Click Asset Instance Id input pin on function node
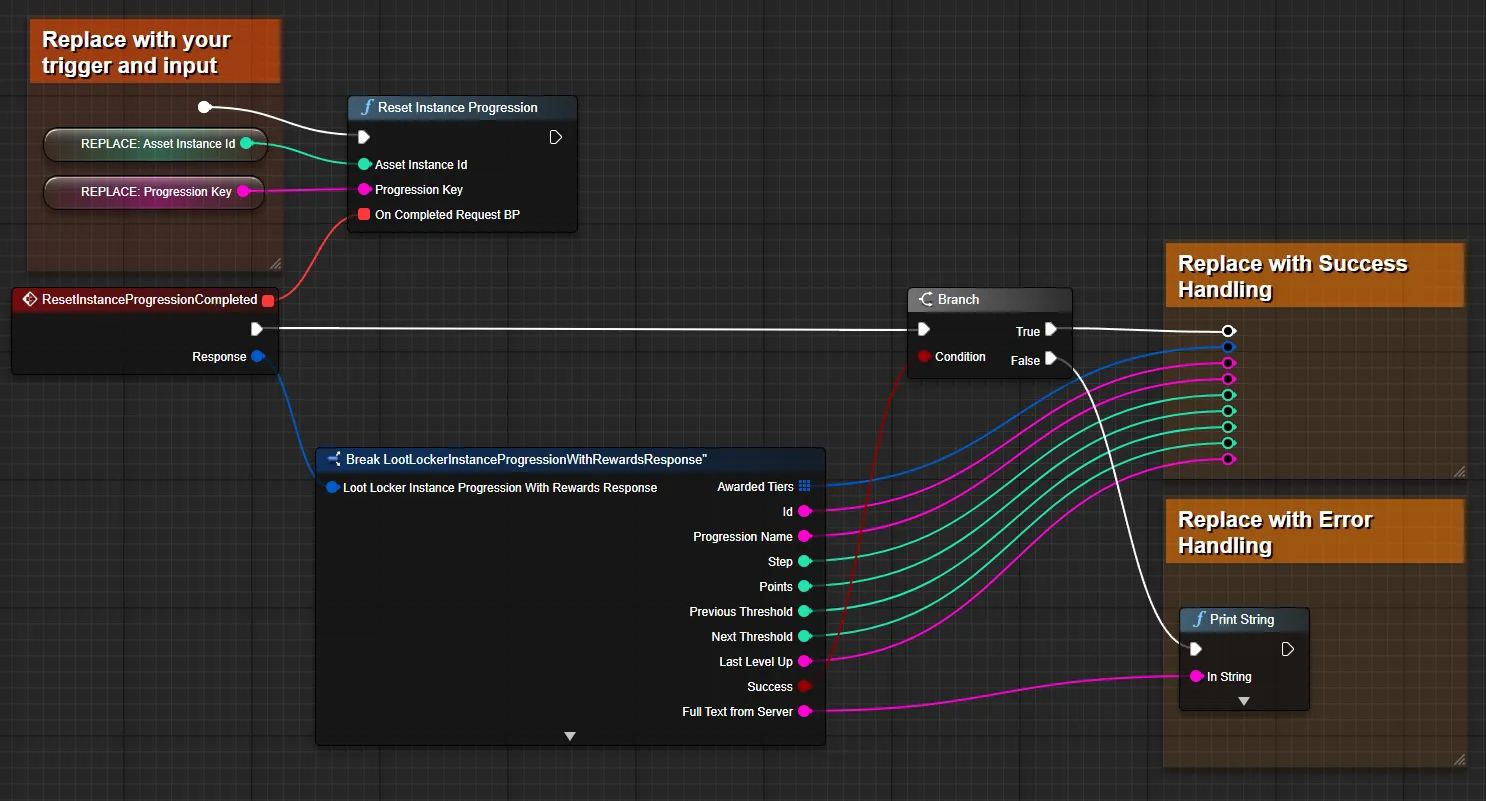 tap(364, 164)
